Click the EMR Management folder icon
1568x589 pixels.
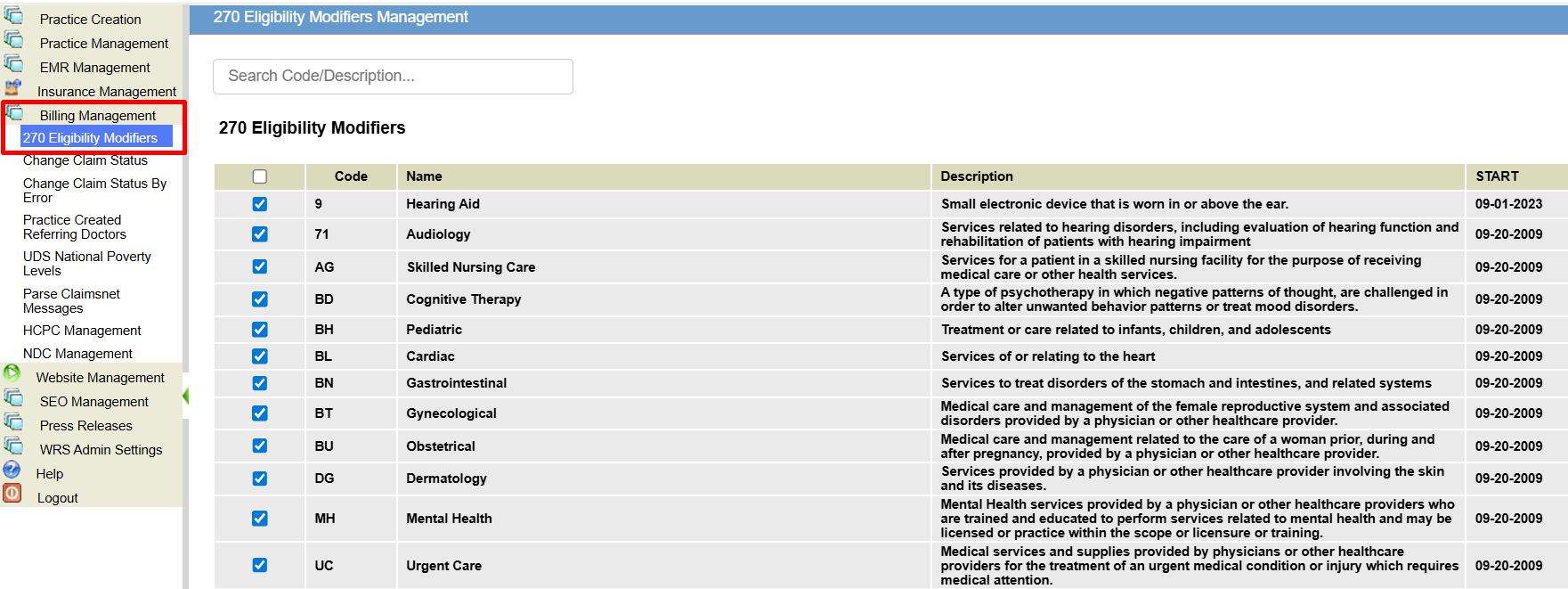click(13, 64)
